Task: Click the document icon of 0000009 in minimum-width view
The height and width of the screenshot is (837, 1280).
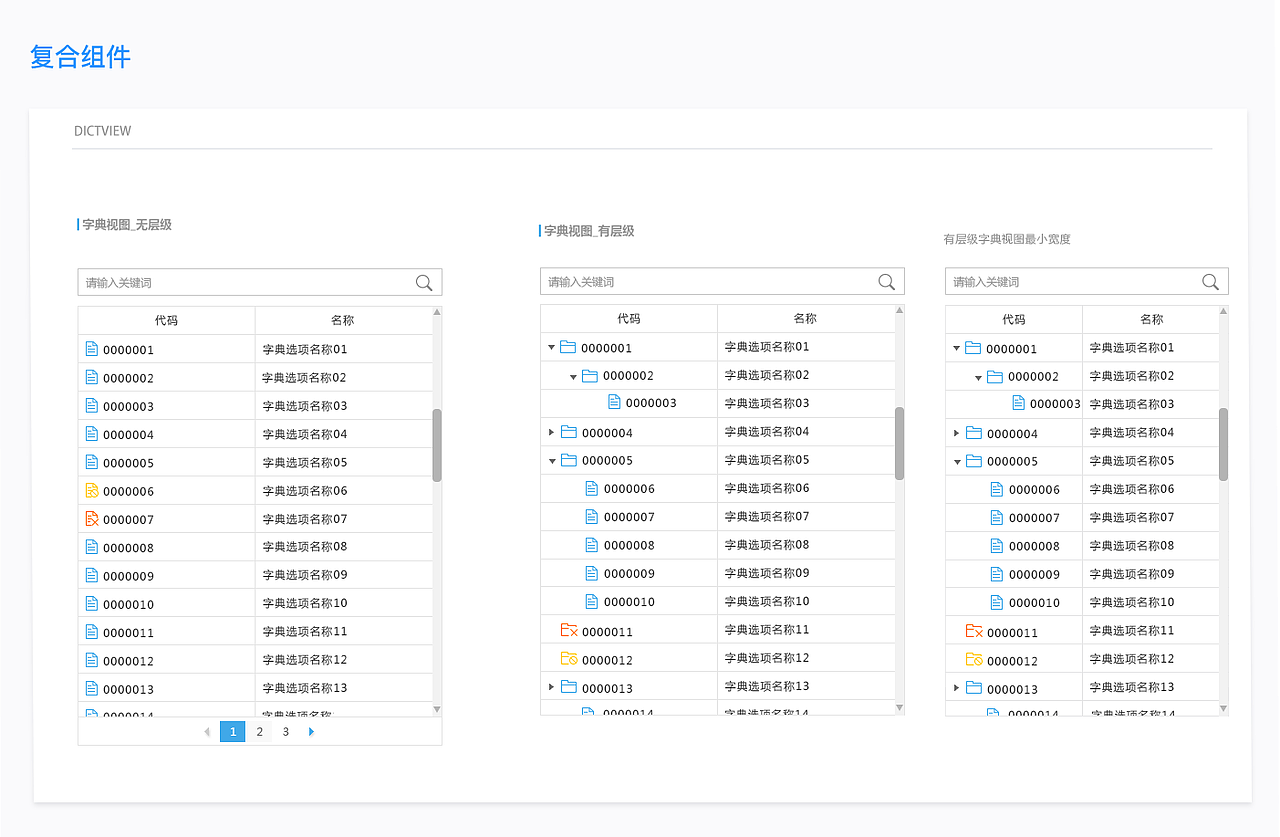Action: point(996,574)
